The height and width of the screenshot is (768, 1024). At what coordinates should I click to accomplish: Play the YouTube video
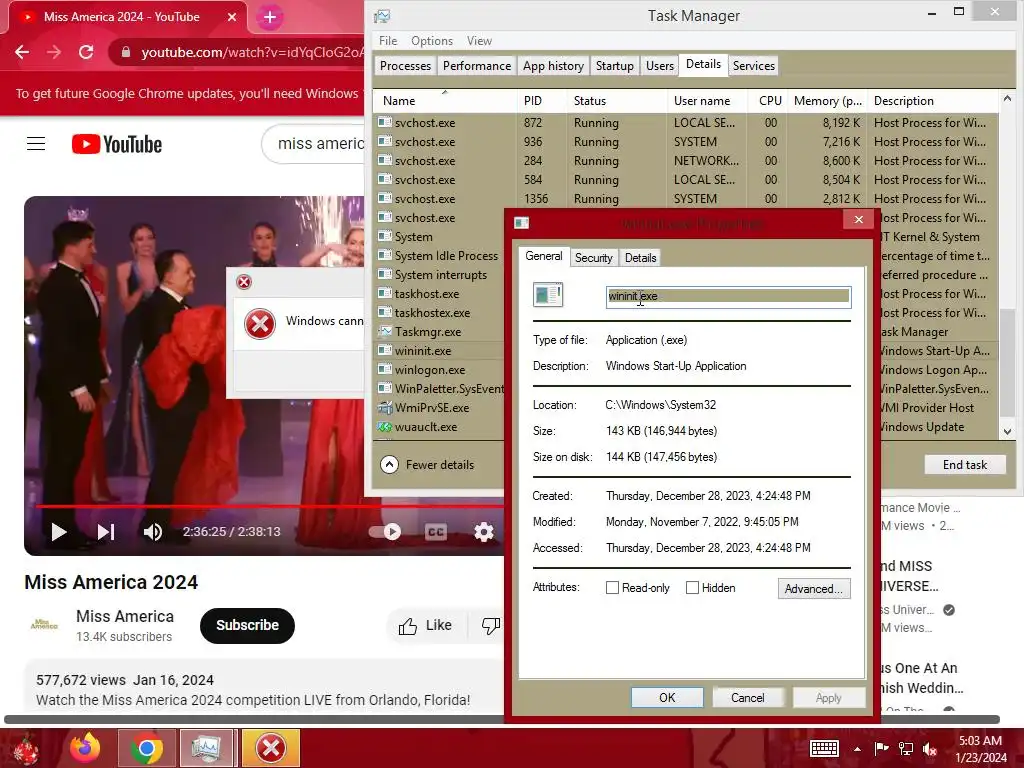[59, 532]
